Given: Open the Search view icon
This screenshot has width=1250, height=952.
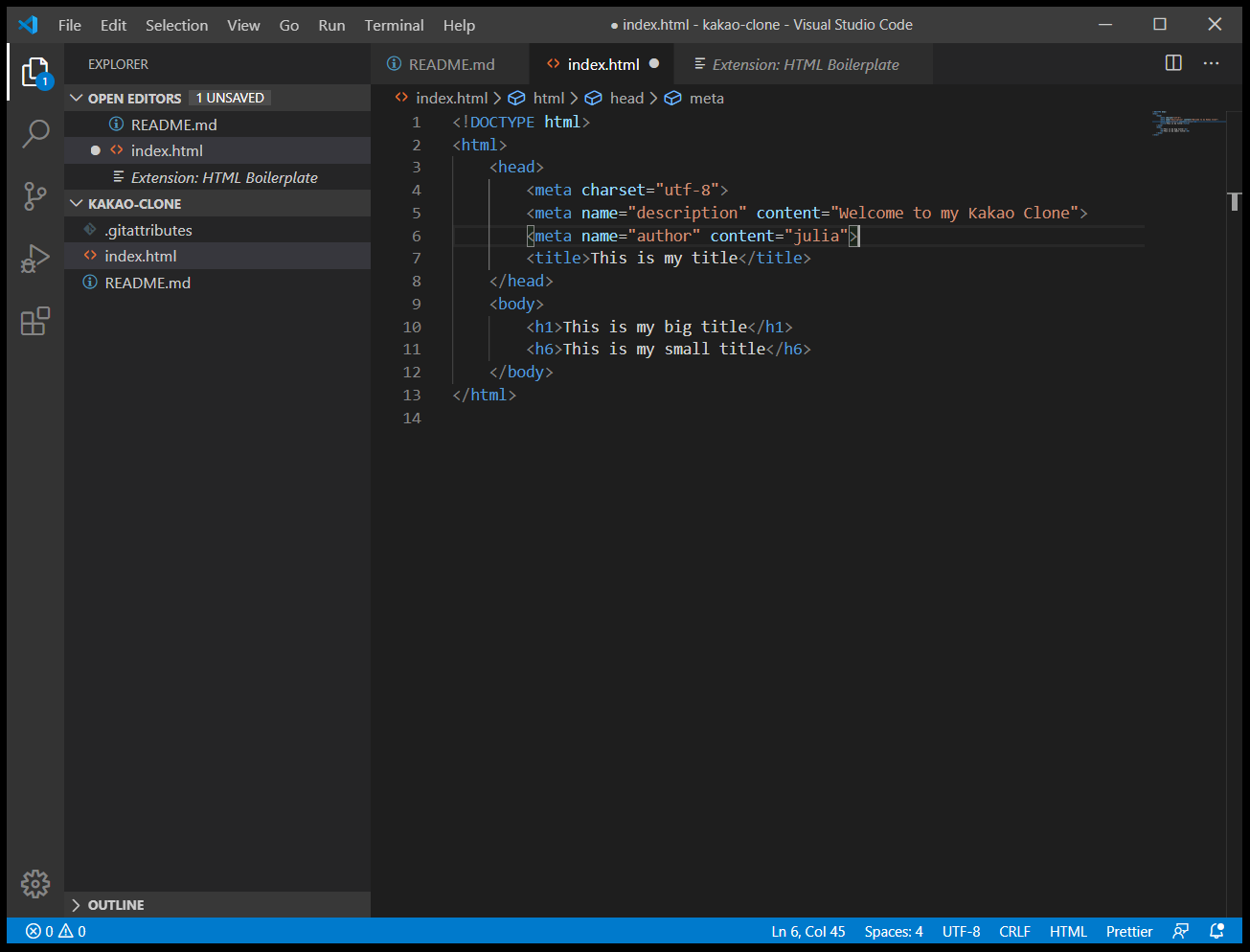Looking at the screenshot, I should [x=35, y=134].
